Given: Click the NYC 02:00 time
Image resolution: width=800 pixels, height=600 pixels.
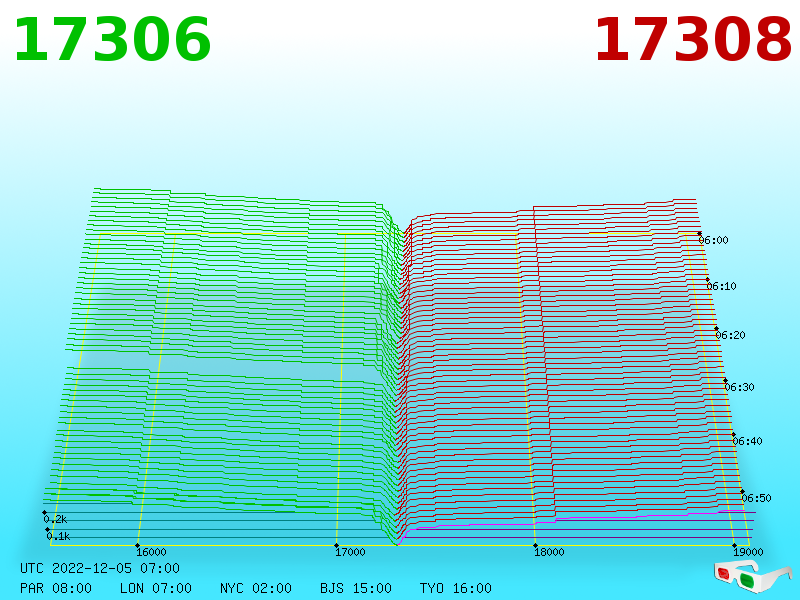Looking at the screenshot, I should click(x=256, y=588).
